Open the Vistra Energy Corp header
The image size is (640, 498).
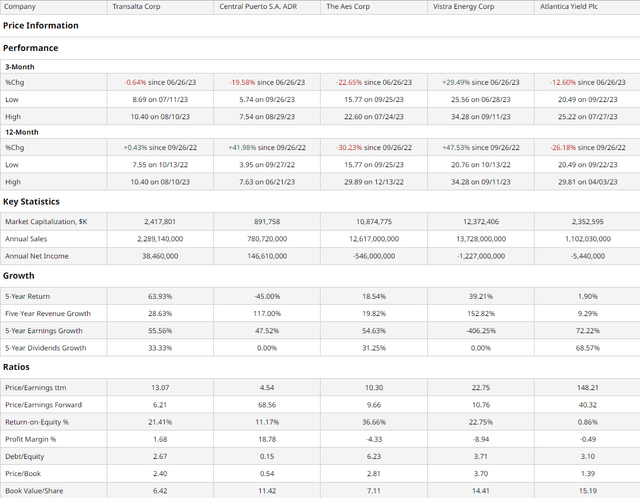463,7
